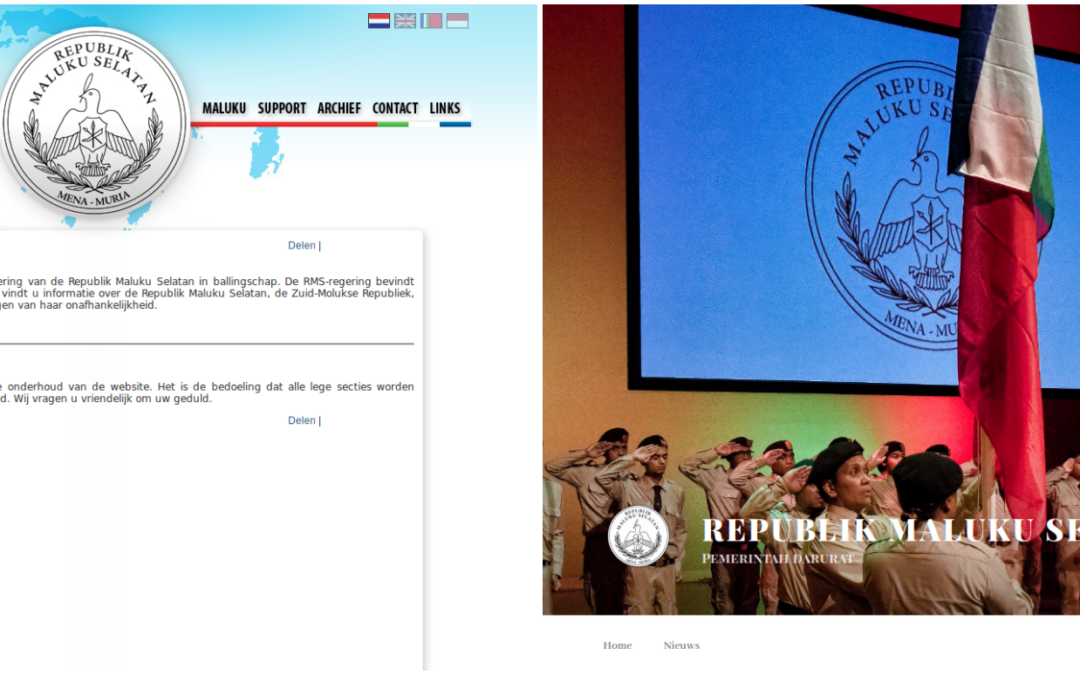Select the Dutch flag language icon
Viewport: 1080px width, 675px height.
point(379,21)
